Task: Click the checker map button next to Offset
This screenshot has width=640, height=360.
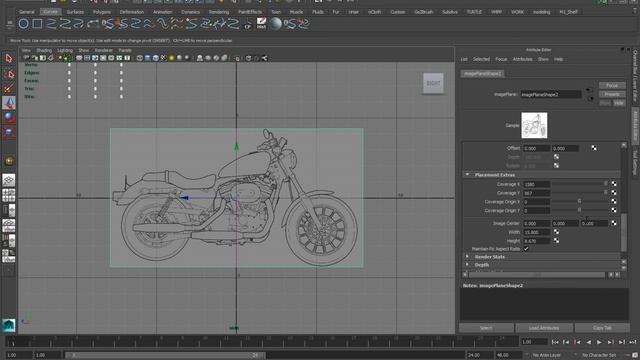Action: [594, 148]
